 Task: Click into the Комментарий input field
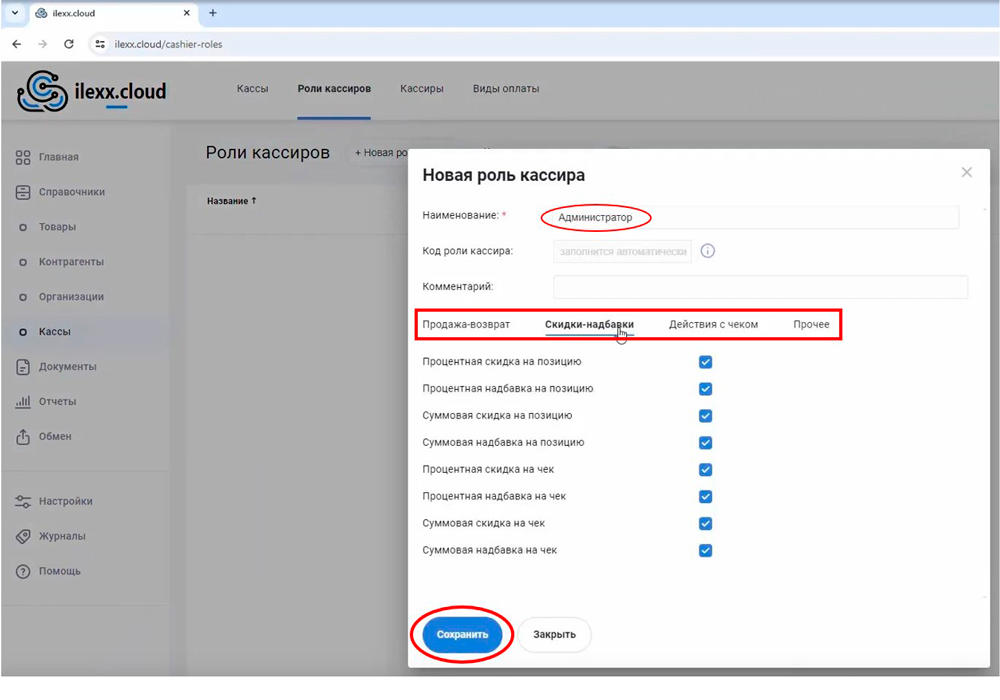click(760, 287)
